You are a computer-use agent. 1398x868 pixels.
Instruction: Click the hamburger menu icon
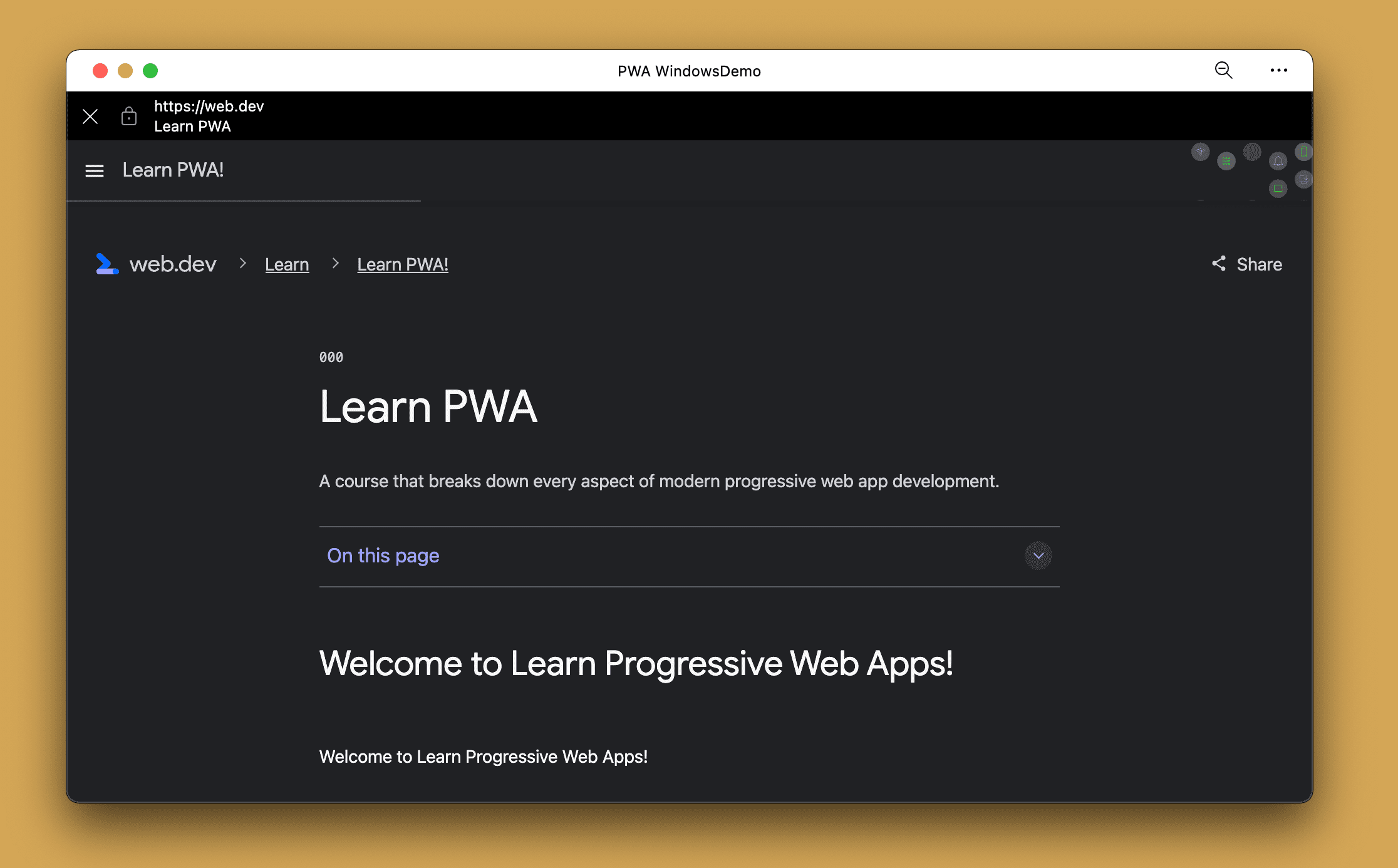pos(94,170)
